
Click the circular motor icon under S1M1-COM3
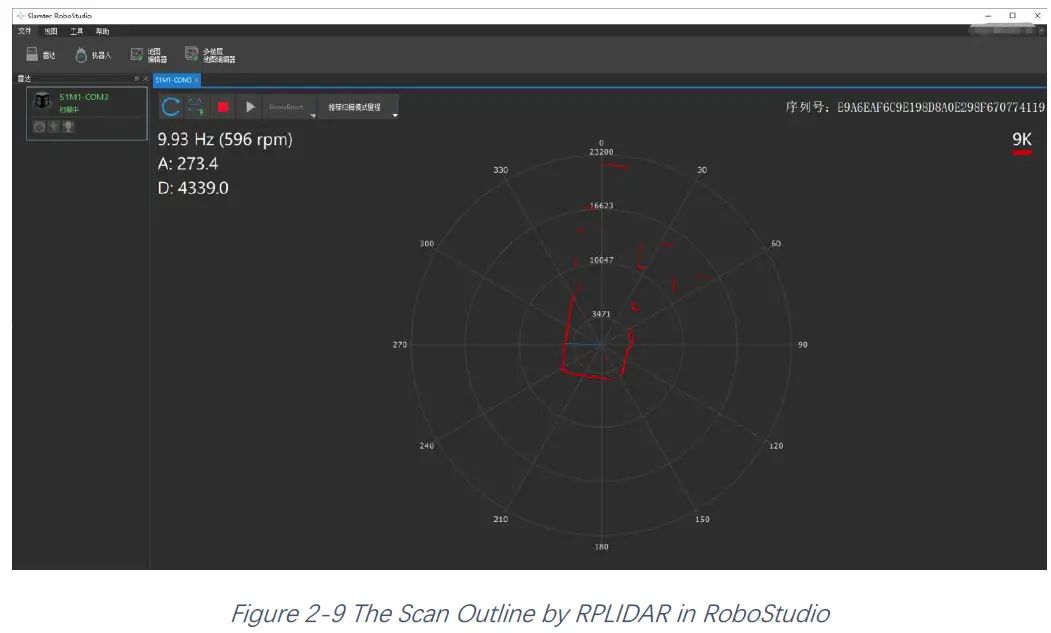[x=39, y=126]
